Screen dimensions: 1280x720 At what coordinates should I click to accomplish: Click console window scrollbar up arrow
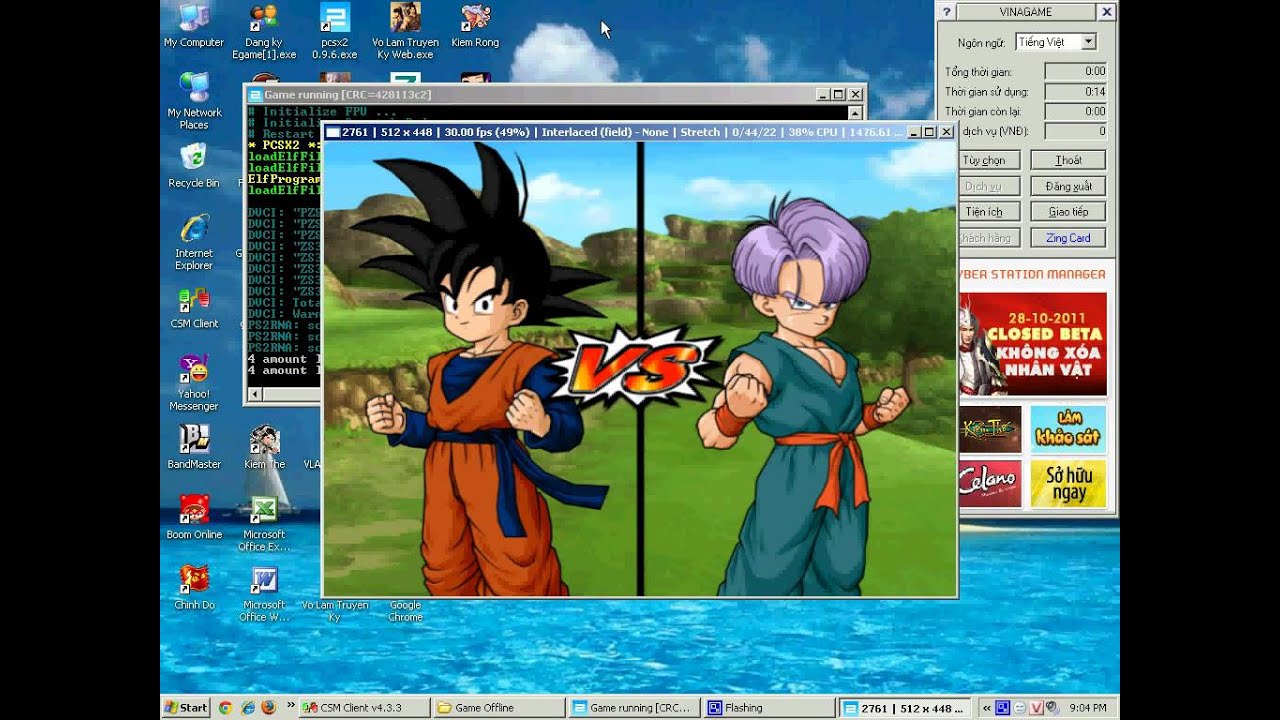pyautogui.click(x=855, y=112)
